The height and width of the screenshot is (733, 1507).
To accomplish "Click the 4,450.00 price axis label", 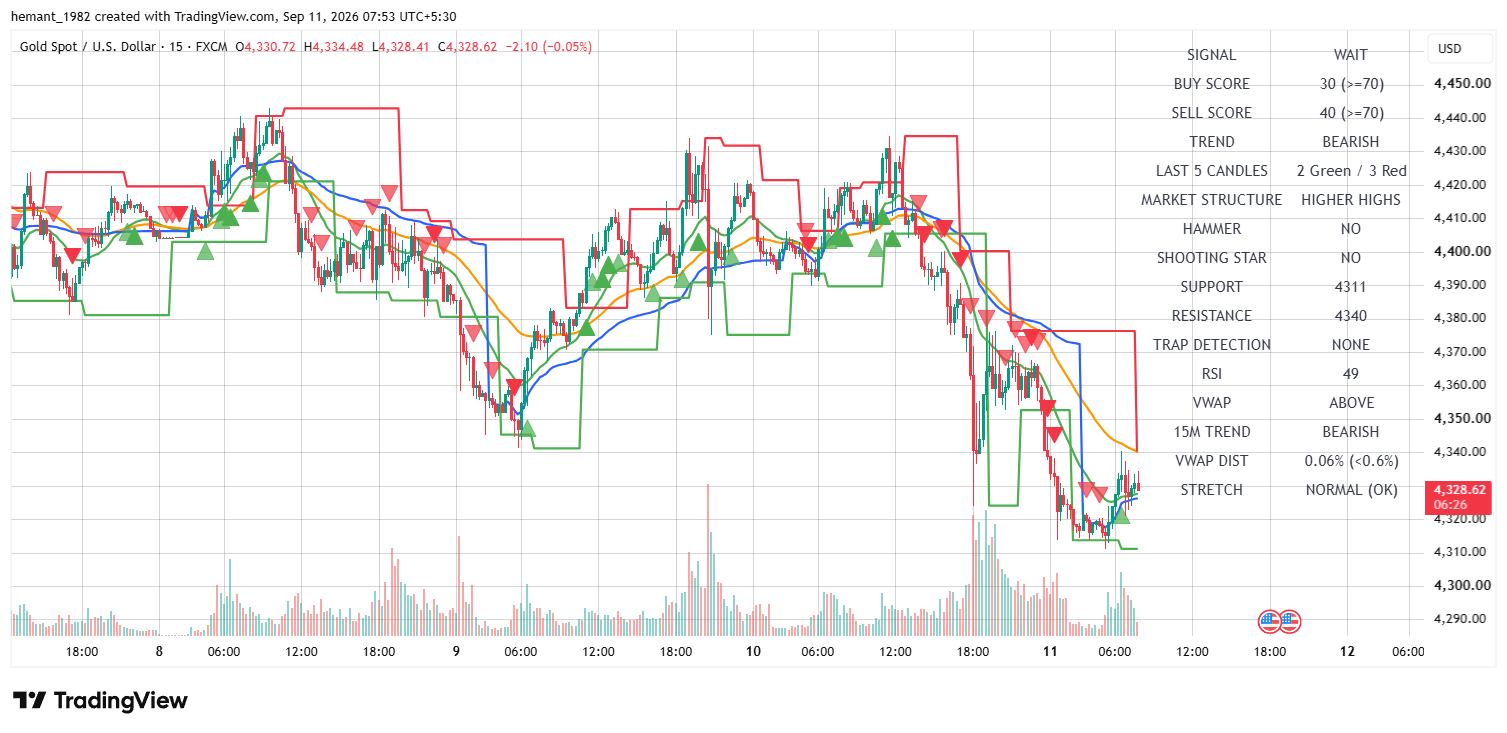I will coord(1460,84).
